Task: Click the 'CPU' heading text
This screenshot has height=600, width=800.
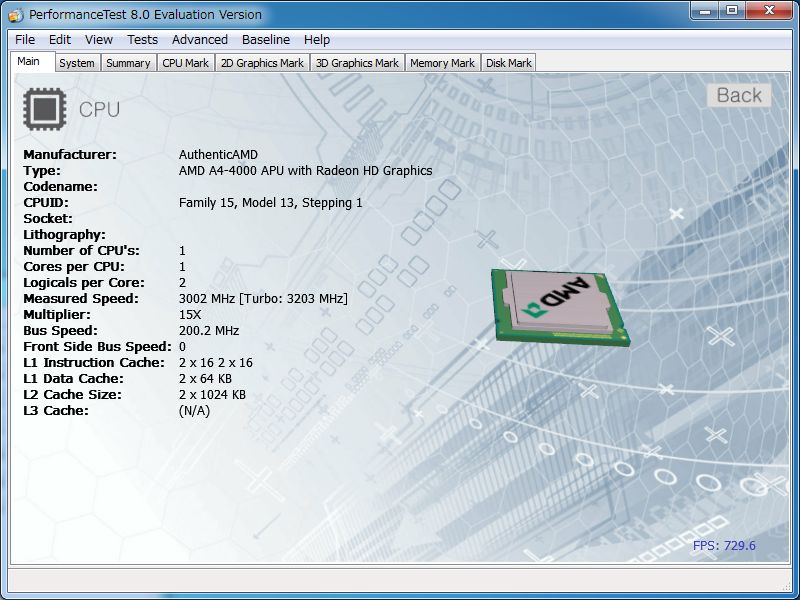Action: coord(99,110)
